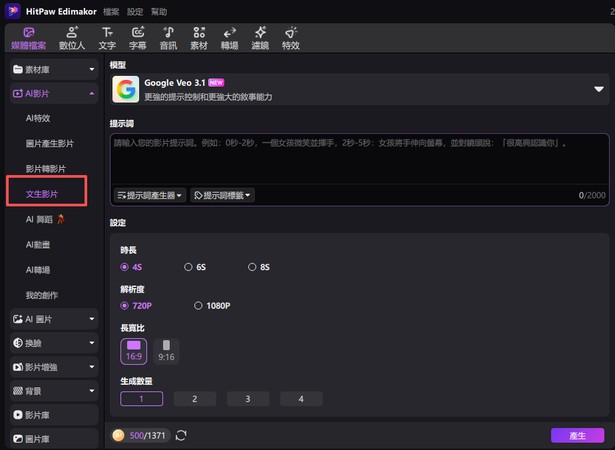Viewport: 615px width, 450px height.
Task: Select the 16:9 aspect ratio
Action: [134, 352]
